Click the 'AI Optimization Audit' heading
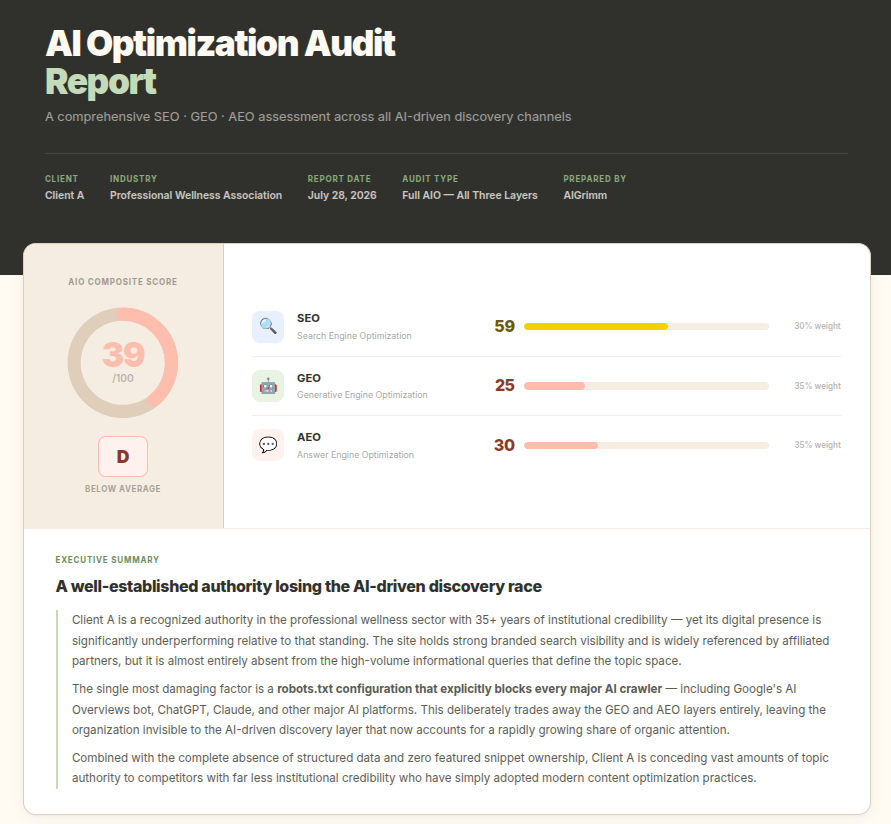Viewport: 891px width, 824px height. click(220, 43)
